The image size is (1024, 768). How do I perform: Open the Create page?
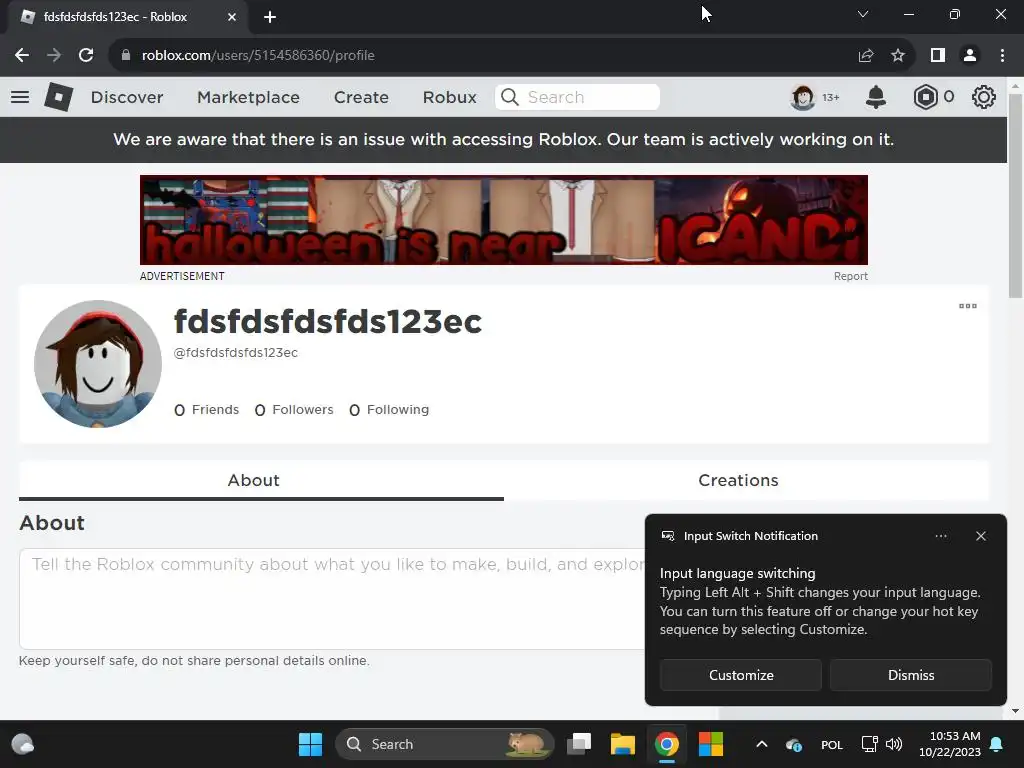tap(361, 97)
